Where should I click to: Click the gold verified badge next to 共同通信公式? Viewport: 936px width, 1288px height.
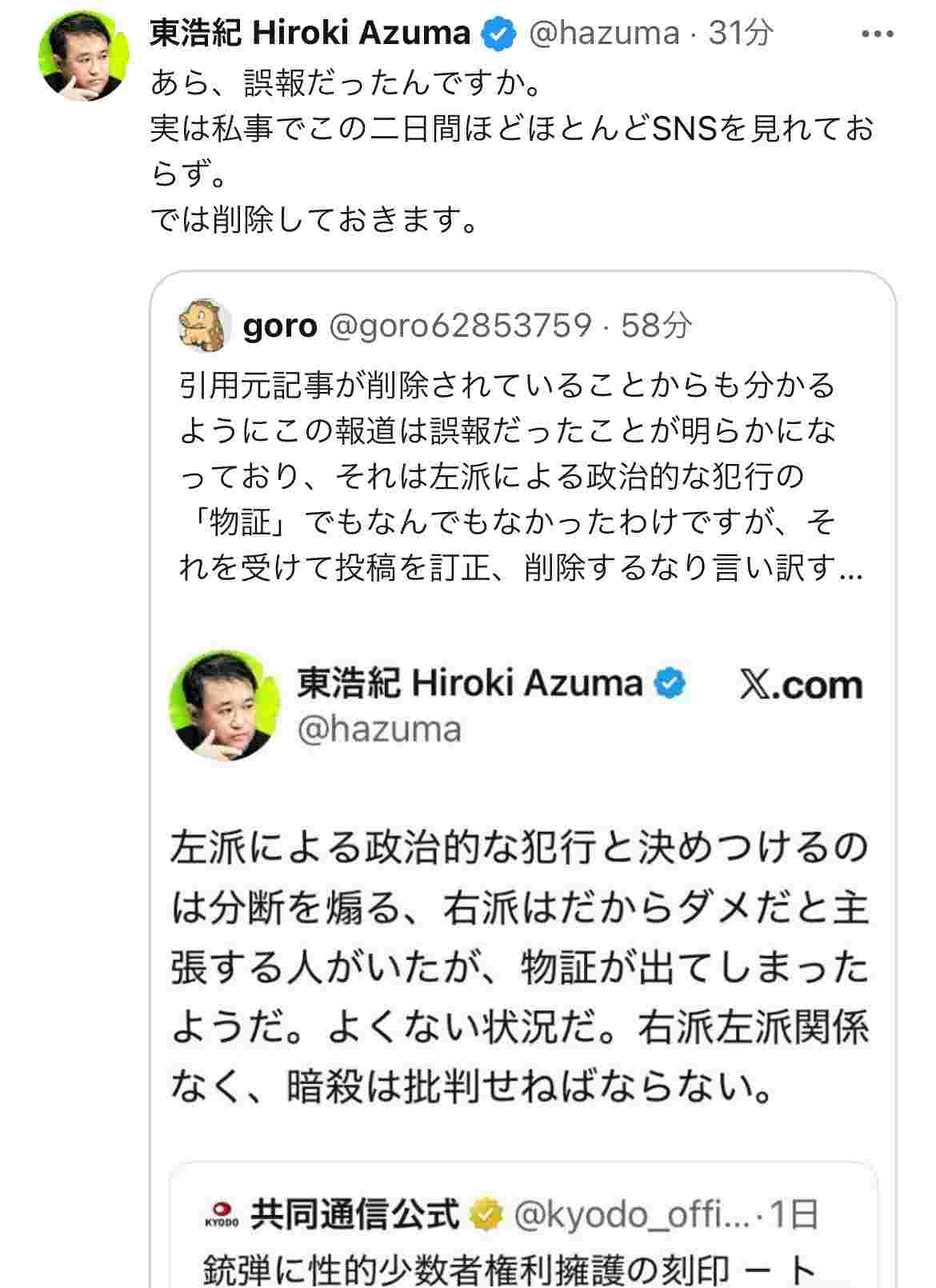pos(486,1214)
